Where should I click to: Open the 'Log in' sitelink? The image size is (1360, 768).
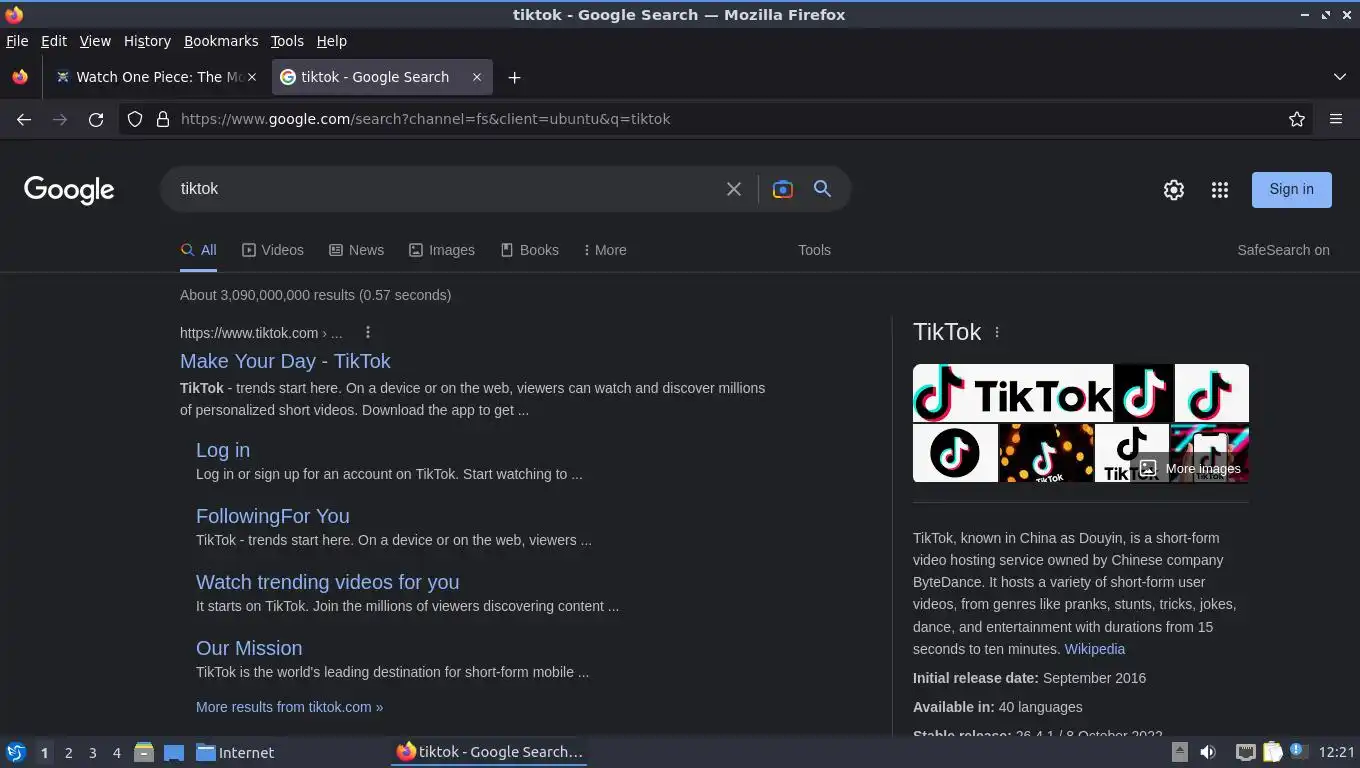click(x=223, y=450)
